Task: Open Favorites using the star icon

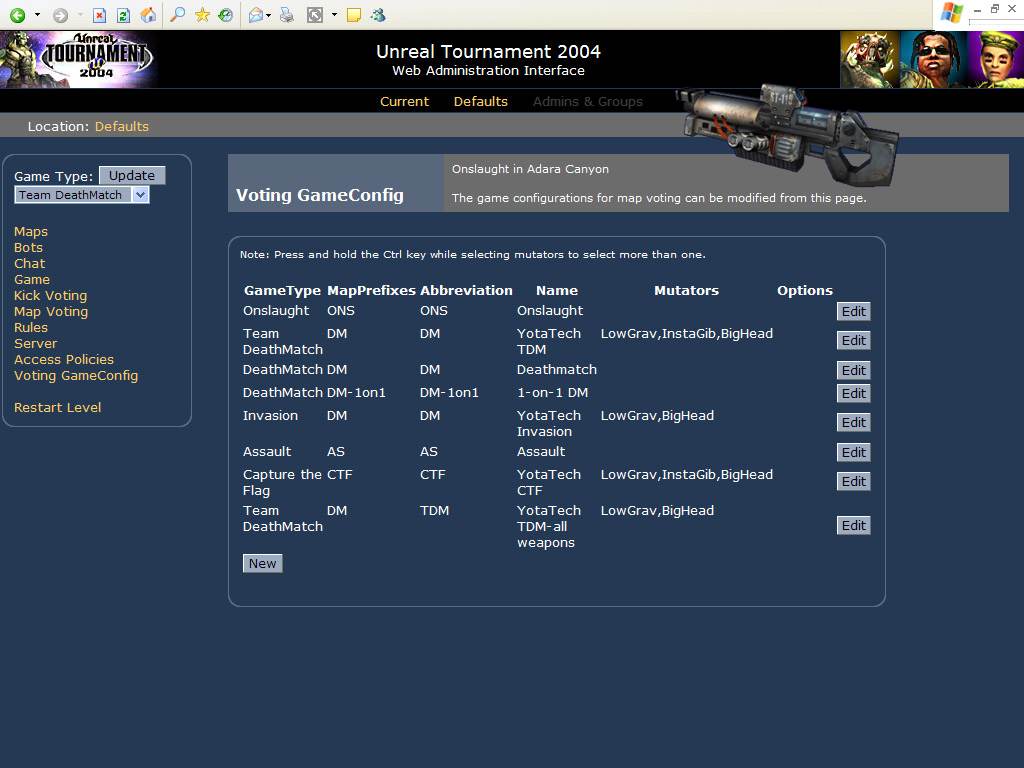Action: 202,14
